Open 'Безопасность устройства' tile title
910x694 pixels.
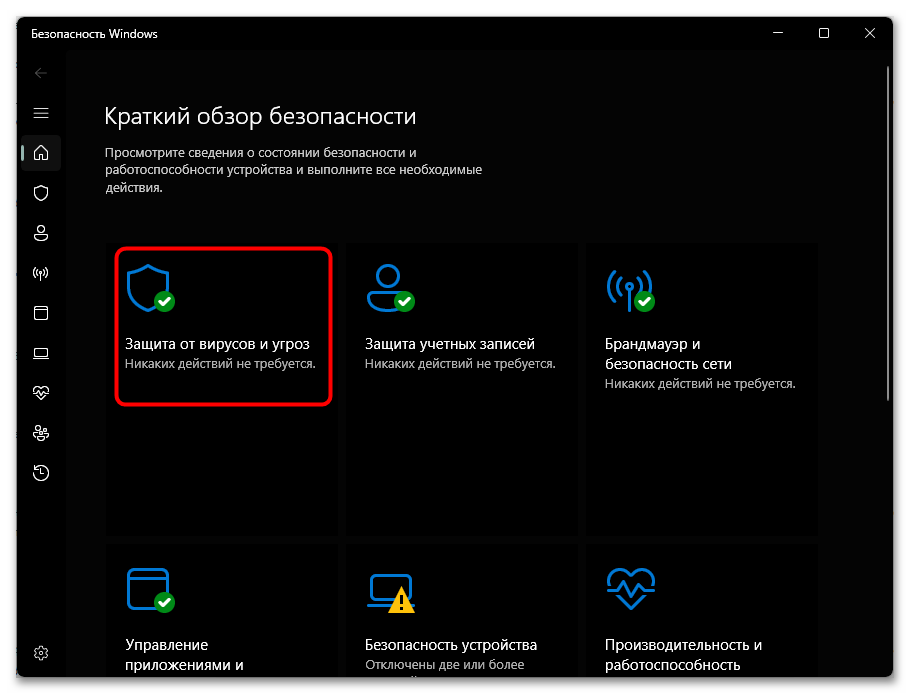pos(451,645)
